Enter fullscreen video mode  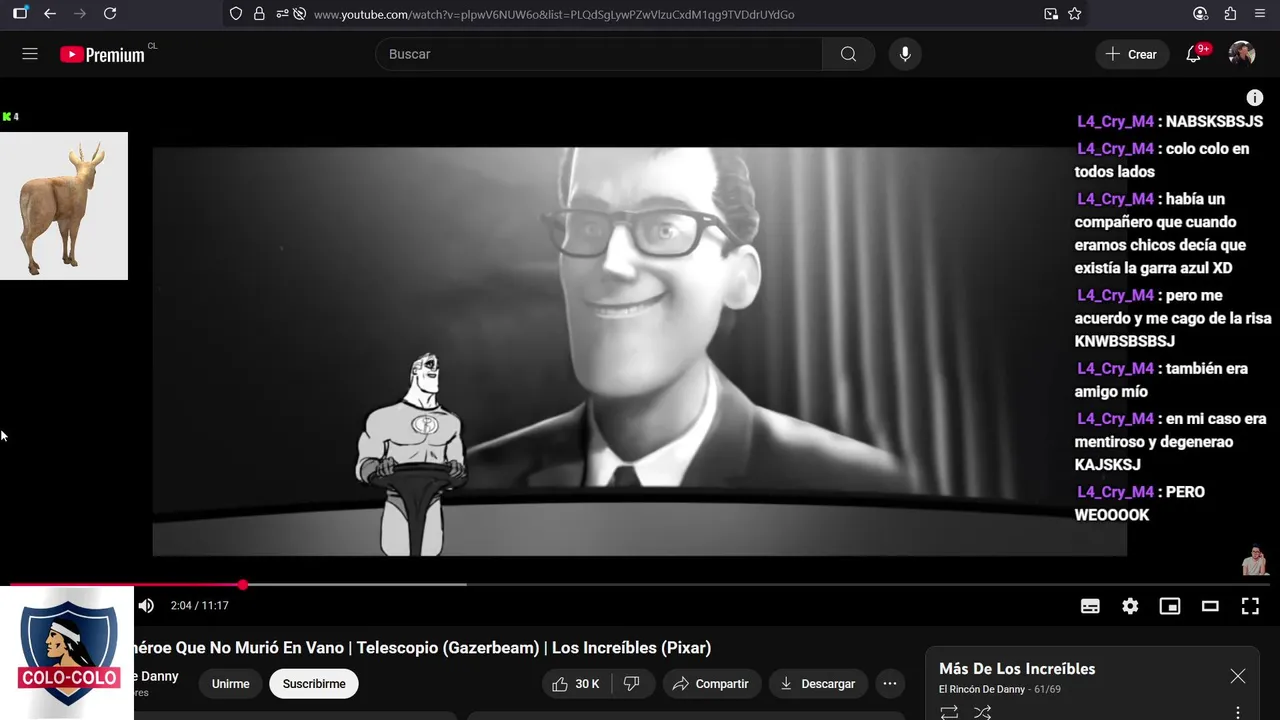coord(1250,606)
